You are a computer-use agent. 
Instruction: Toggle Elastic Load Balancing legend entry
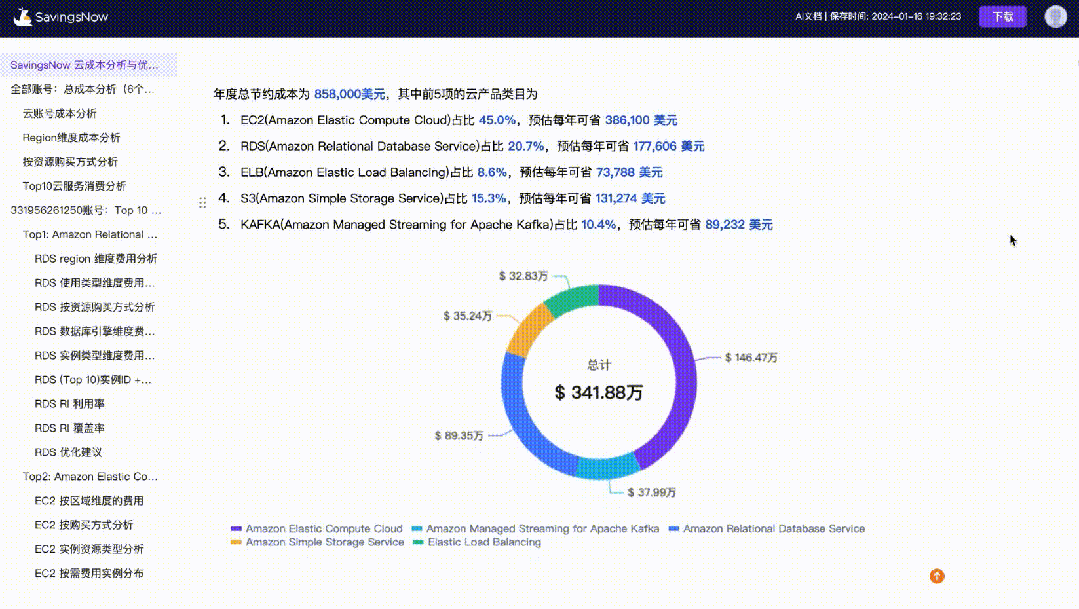coord(476,542)
